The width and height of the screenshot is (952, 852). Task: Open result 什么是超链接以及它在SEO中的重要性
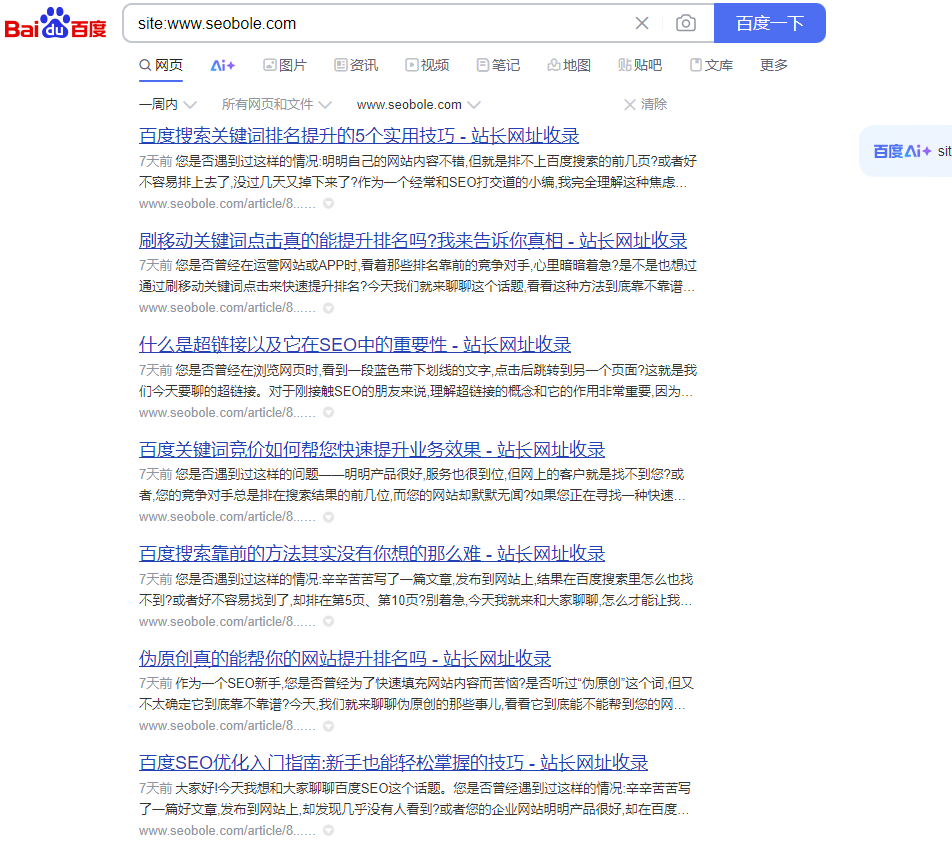coord(355,345)
